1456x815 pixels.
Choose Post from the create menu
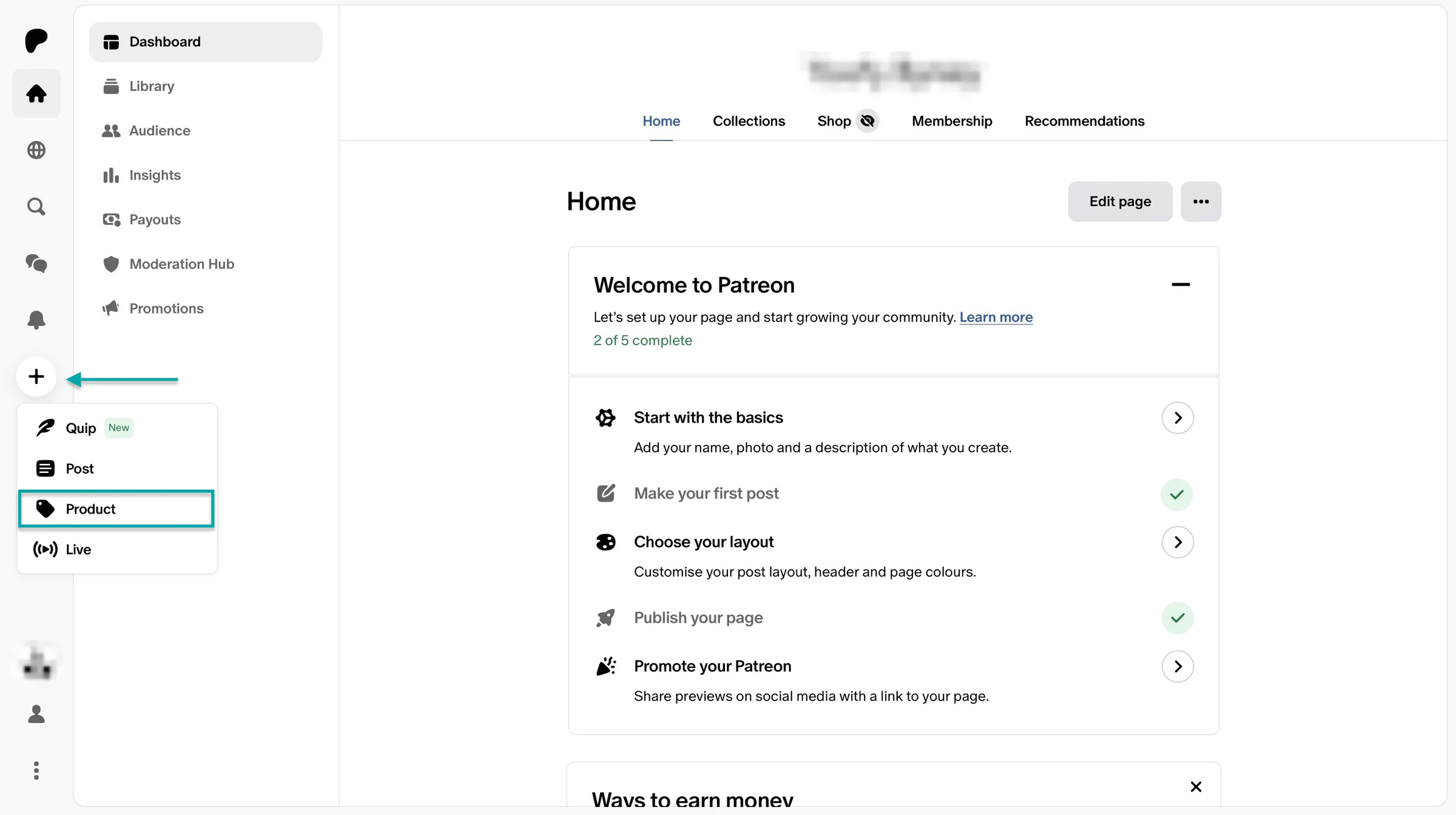coord(116,469)
